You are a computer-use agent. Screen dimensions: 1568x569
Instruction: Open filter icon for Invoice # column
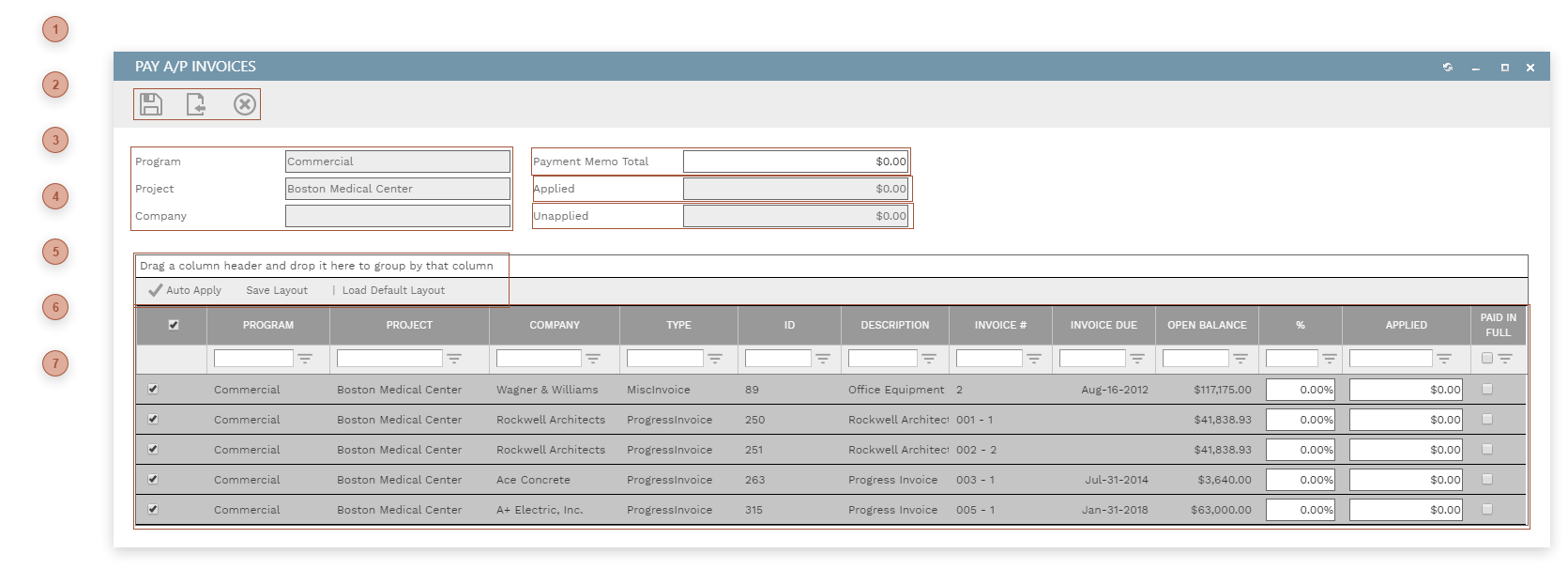[1034, 359]
